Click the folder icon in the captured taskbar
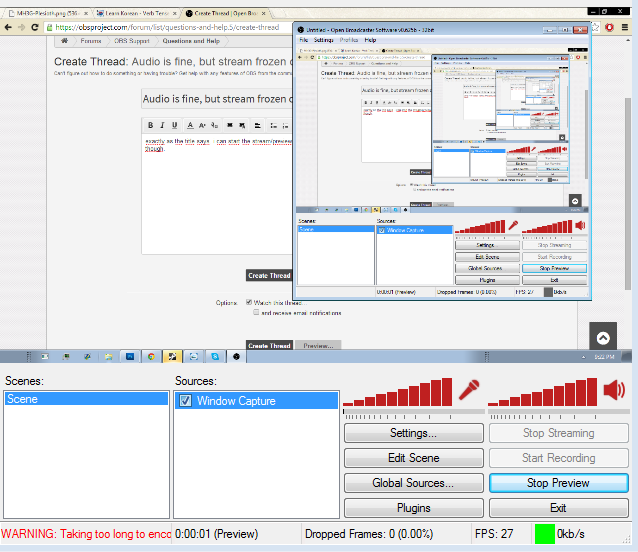 pos(108,357)
